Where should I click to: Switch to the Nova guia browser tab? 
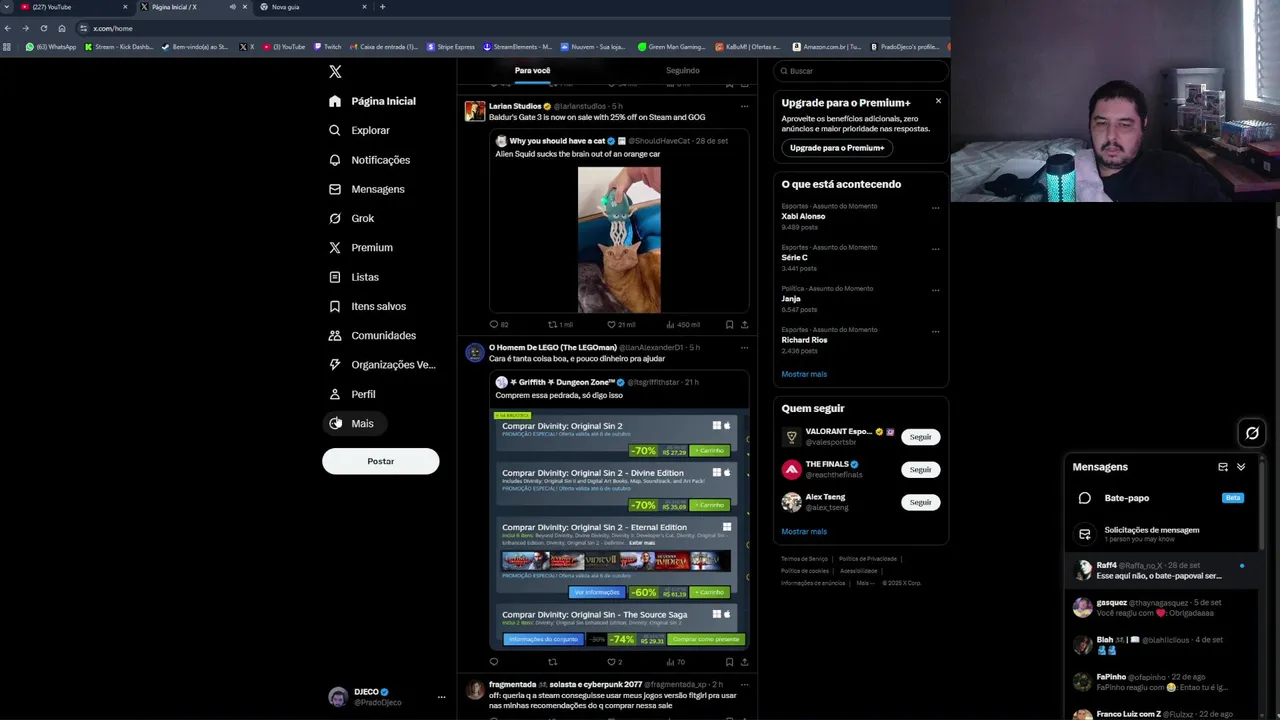coord(310,7)
